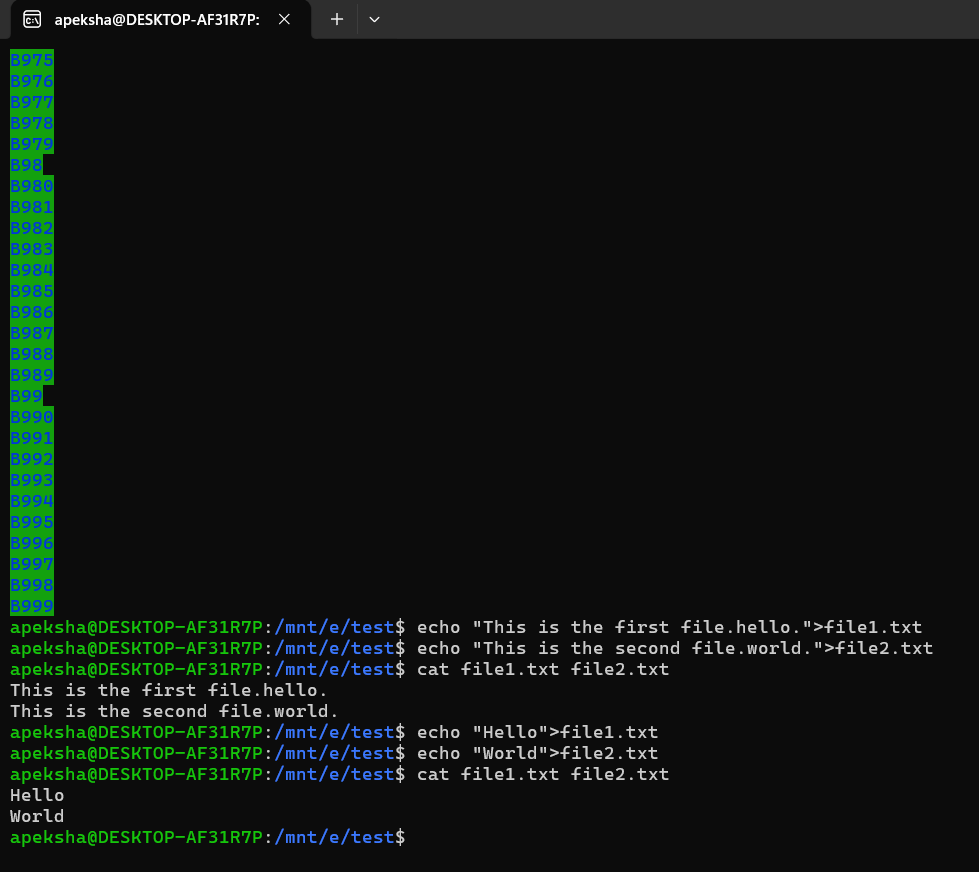Open the tab dropdown chevron menu
This screenshot has width=979, height=872.
(374, 19)
